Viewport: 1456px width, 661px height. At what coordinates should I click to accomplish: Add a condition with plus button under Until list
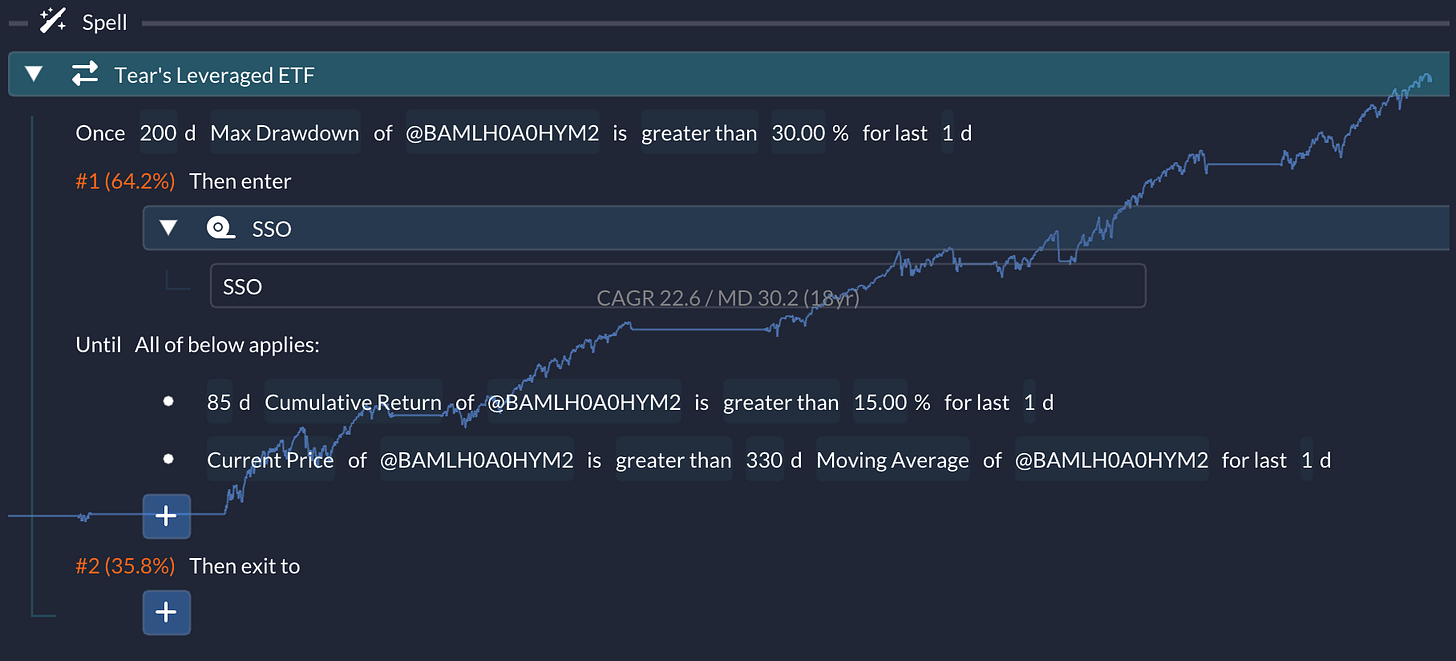tap(167, 516)
